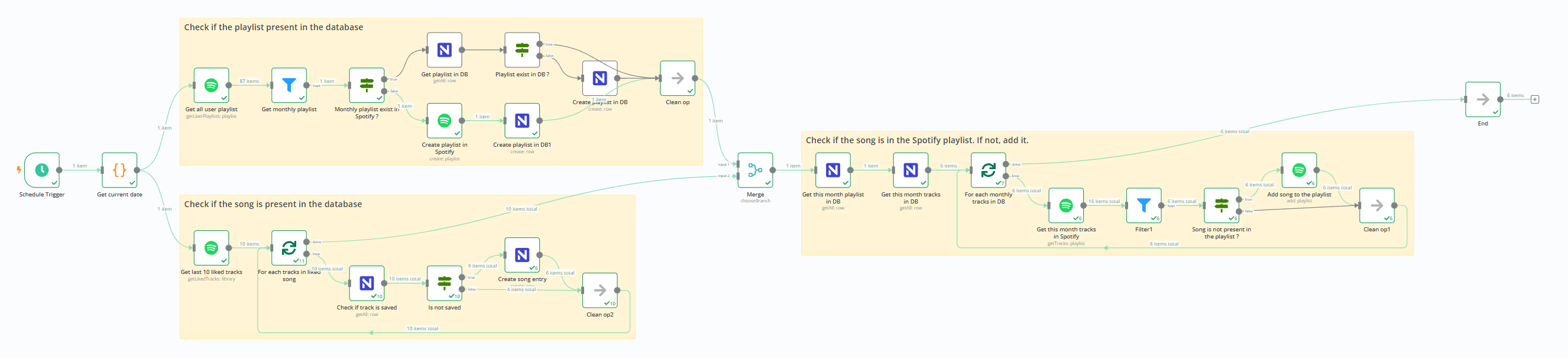Click the Get all user playlist Spotify node
The image size is (1568, 358).
pyautogui.click(x=211, y=85)
